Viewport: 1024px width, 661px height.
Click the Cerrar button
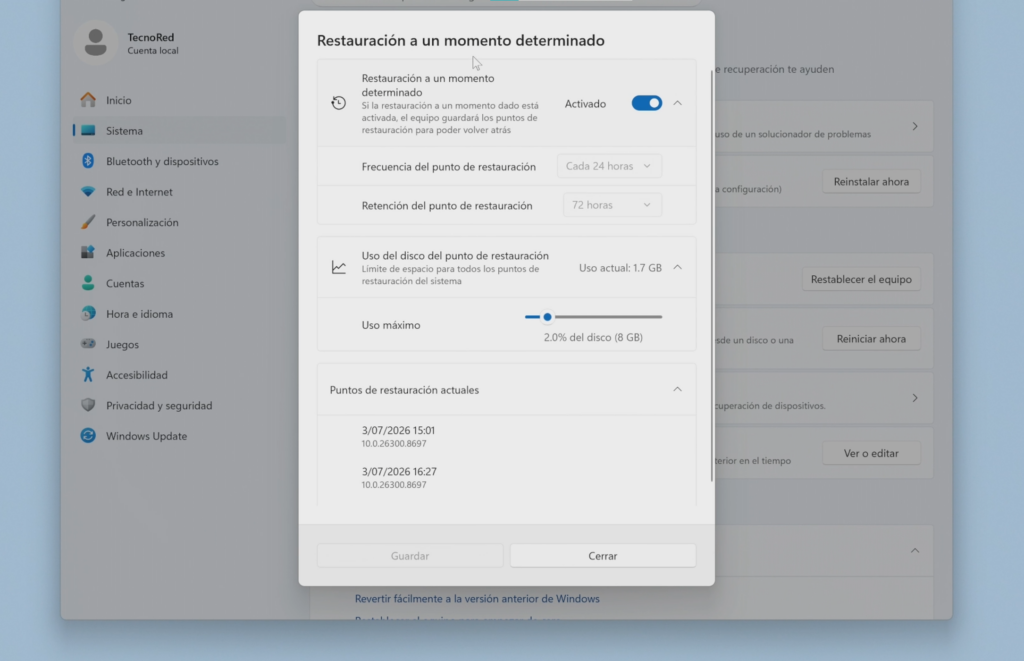click(603, 556)
